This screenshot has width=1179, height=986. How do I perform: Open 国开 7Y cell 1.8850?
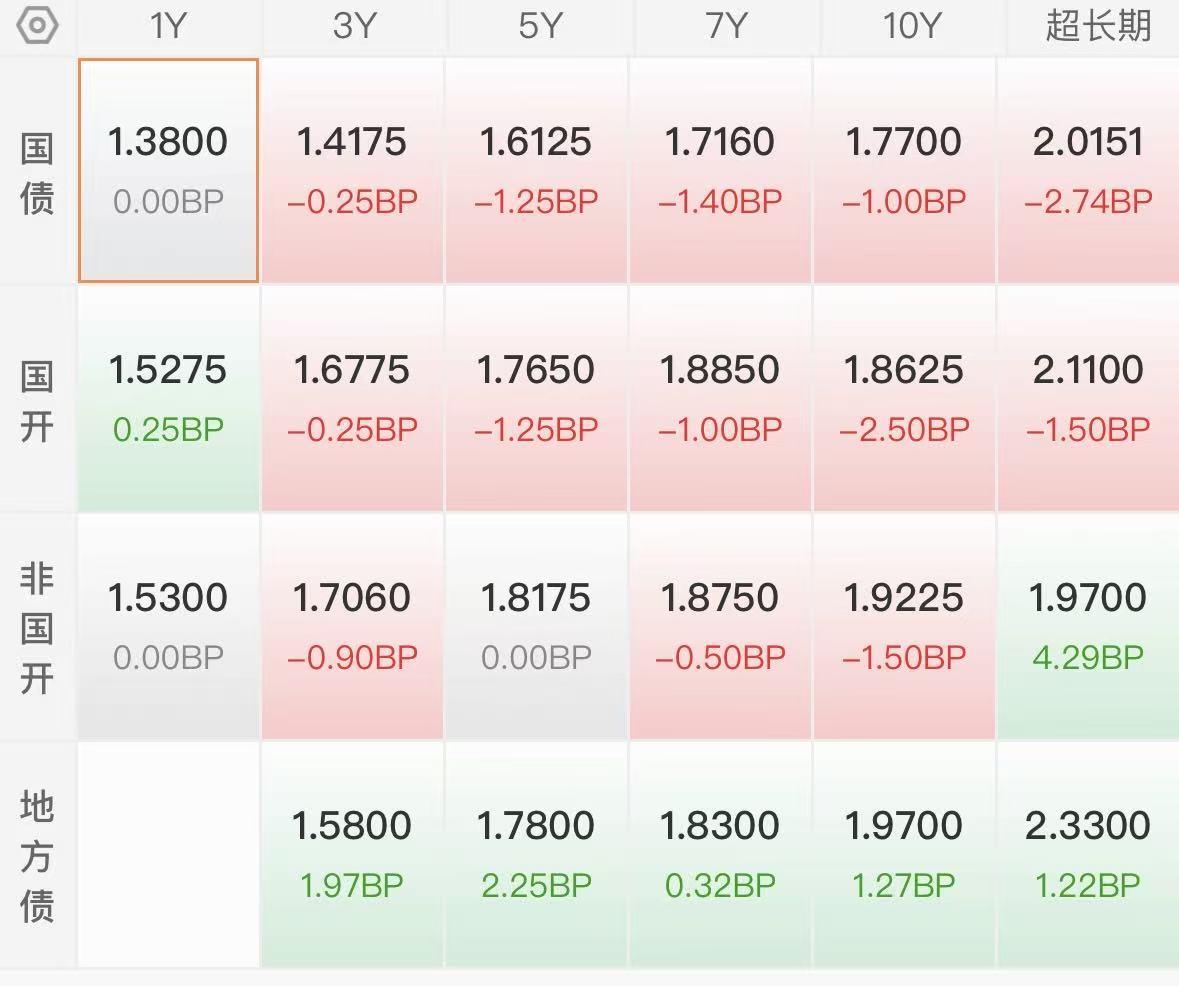pos(720,399)
